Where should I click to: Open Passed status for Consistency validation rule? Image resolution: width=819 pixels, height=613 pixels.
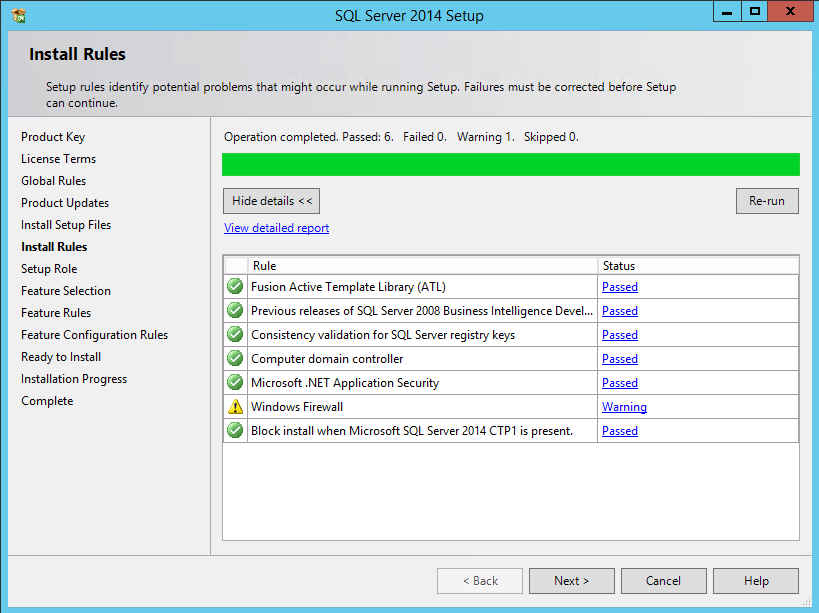click(620, 335)
